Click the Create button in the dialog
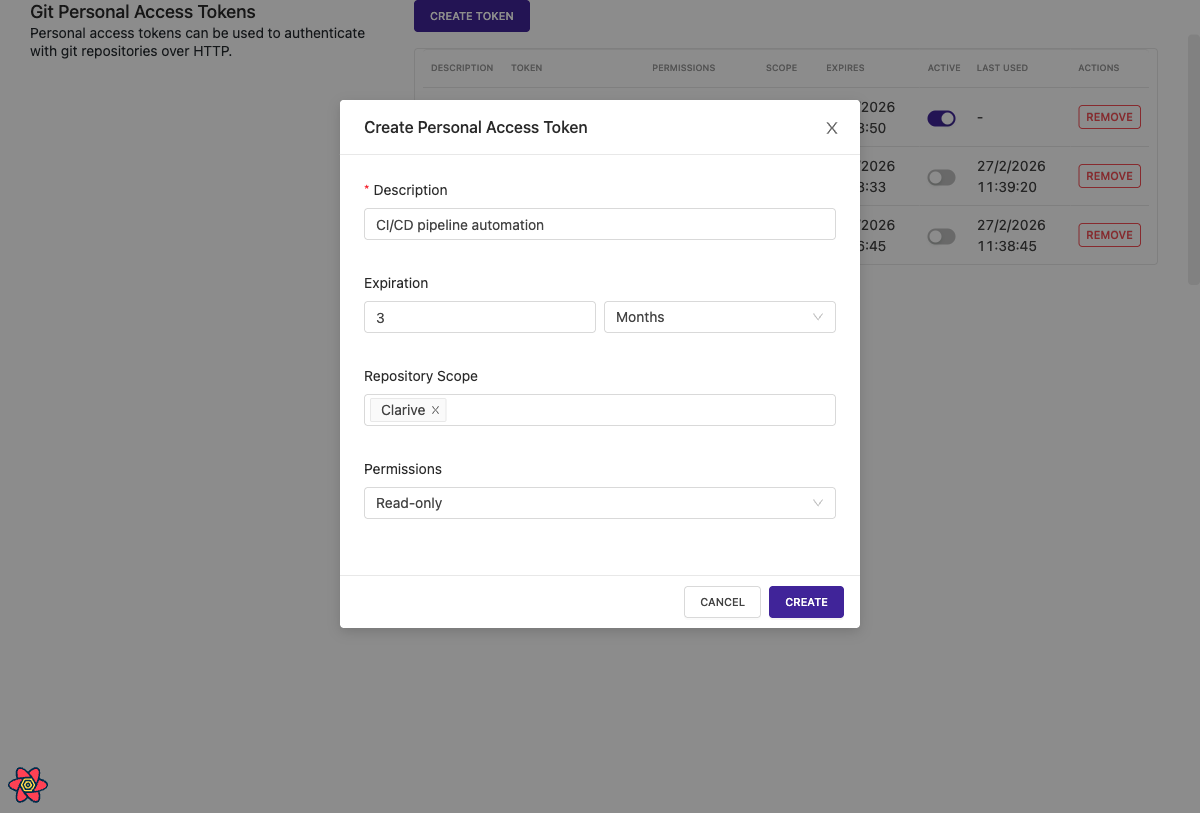The image size is (1200, 813). click(806, 602)
